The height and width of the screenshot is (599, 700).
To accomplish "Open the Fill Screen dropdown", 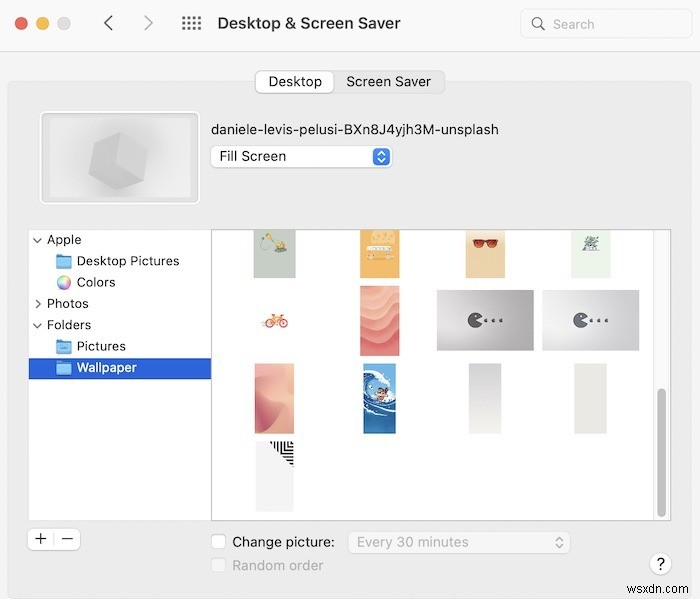I will [x=301, y=157].
